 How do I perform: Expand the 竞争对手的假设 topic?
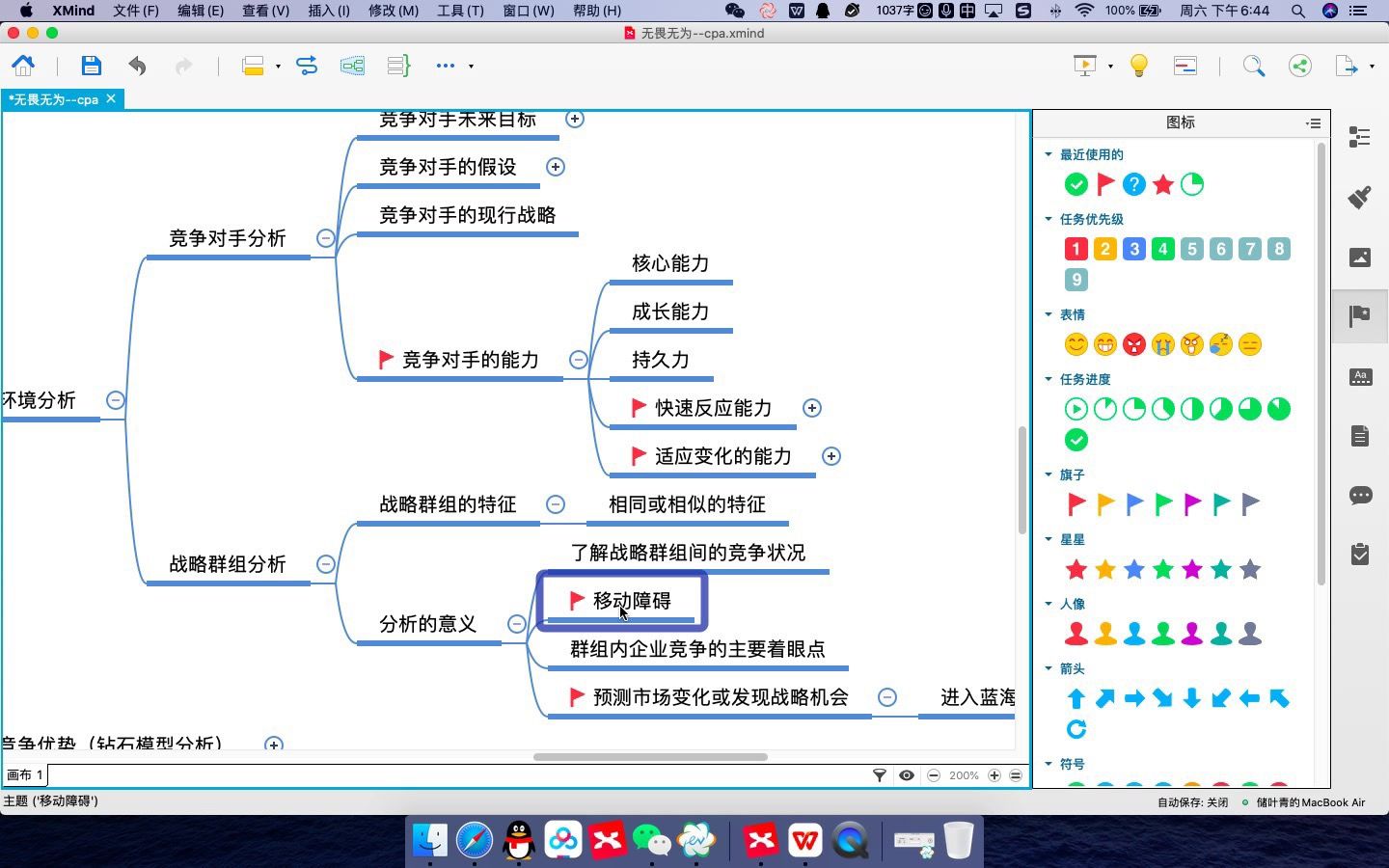coord(556,167)
